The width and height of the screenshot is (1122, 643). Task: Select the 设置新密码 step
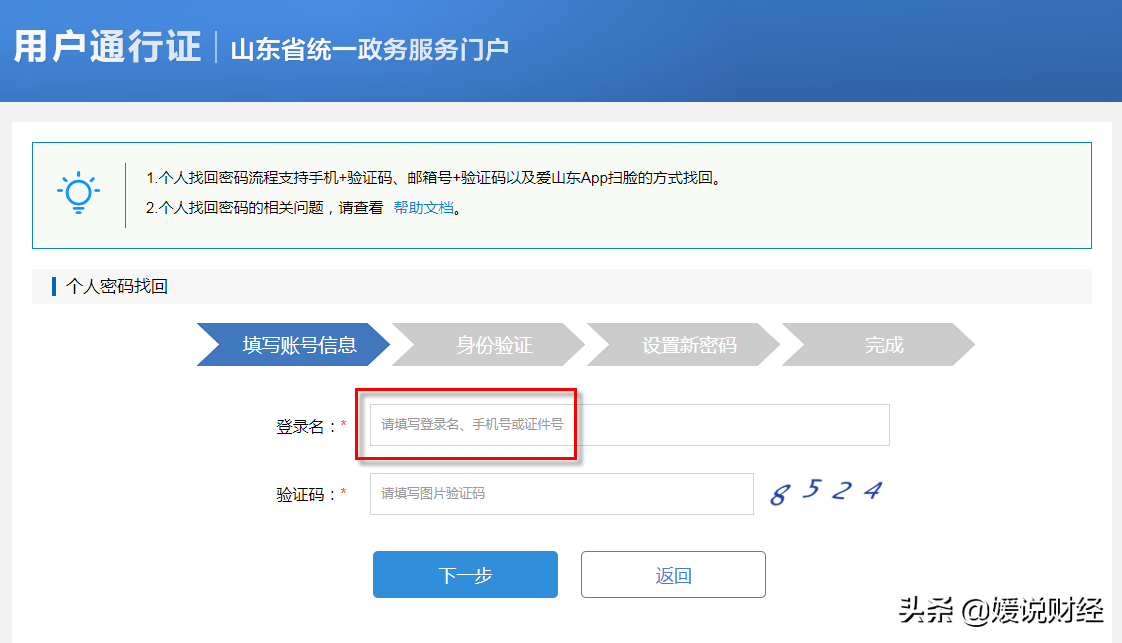coord(684,345)
